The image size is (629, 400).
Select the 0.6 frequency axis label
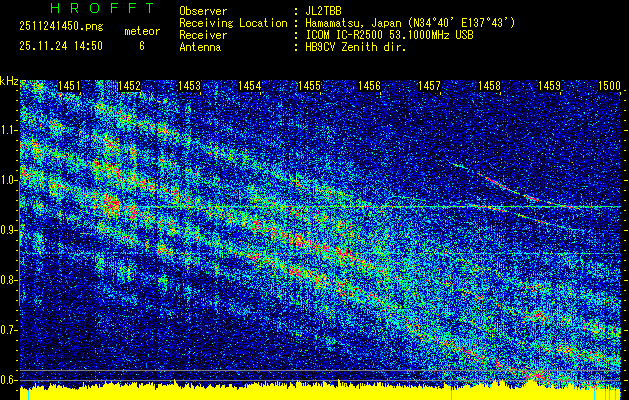click(10, 379)
